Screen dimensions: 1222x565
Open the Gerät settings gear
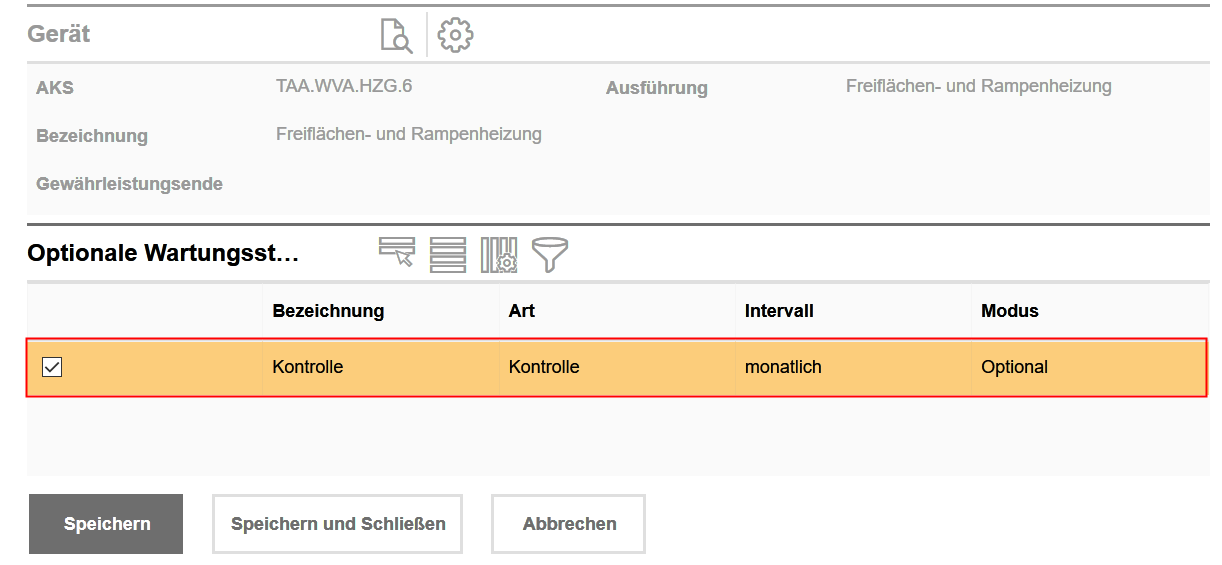pos(455,35)
